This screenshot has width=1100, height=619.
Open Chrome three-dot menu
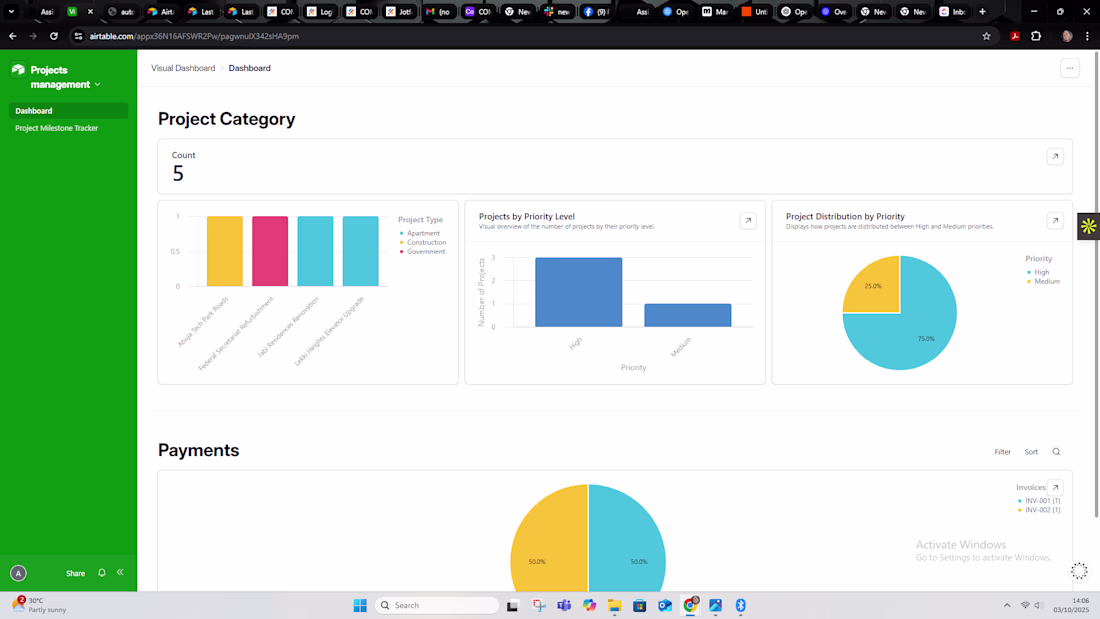tap(1087, 36)
